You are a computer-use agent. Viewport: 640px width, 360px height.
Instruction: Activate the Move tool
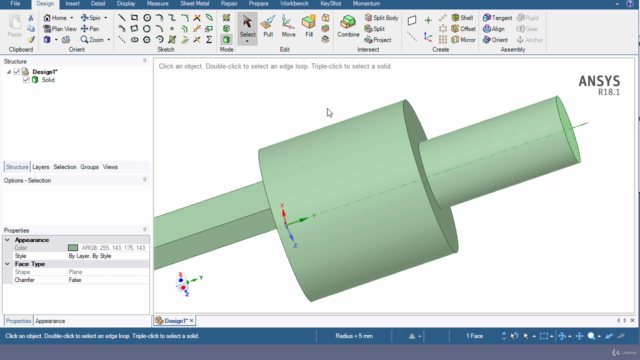[288, 27]
